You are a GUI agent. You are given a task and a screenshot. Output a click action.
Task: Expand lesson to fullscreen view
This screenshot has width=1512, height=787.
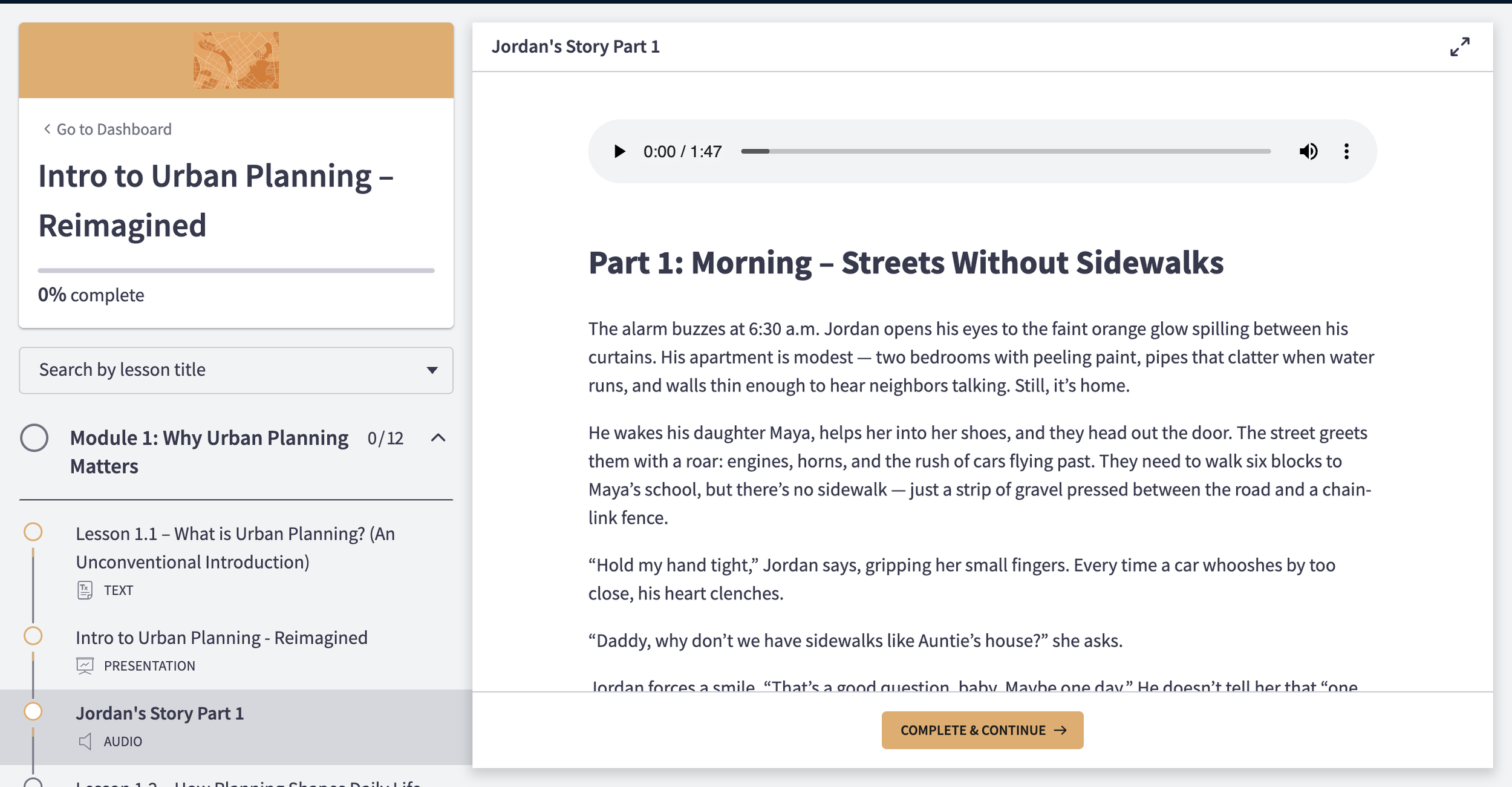(1460, 47)
